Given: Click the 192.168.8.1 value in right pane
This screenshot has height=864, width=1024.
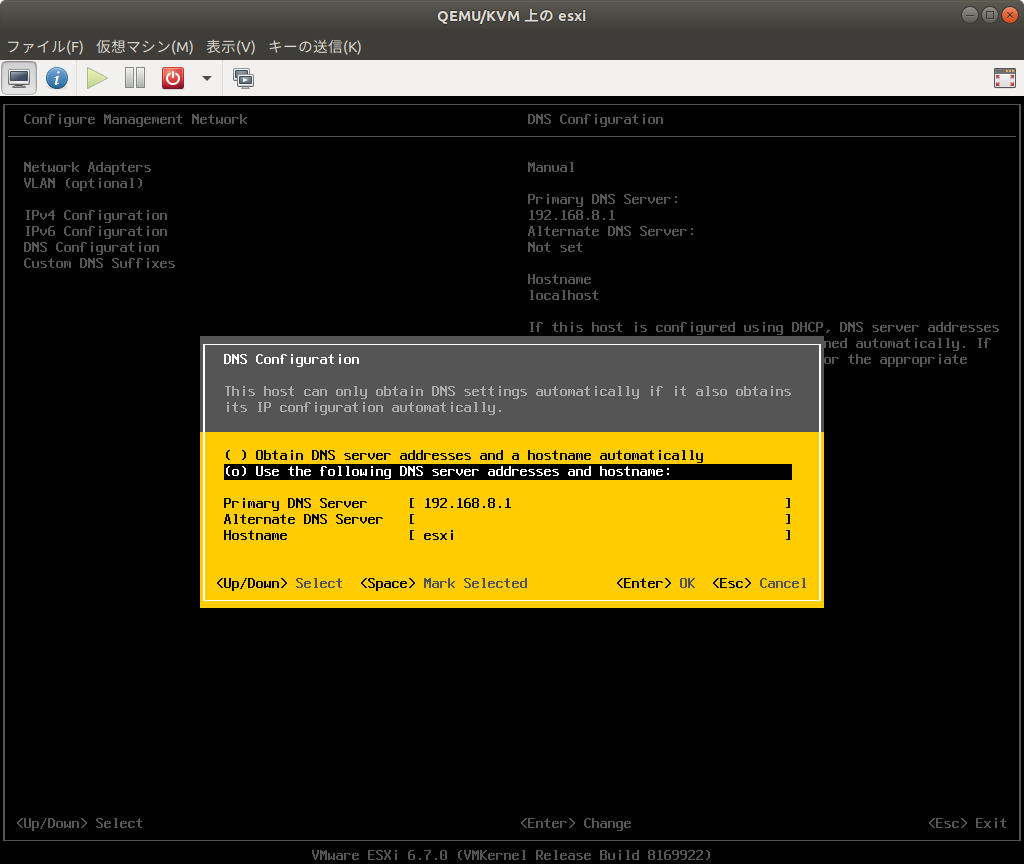Looking at the screenshot, I should point(571,216).
